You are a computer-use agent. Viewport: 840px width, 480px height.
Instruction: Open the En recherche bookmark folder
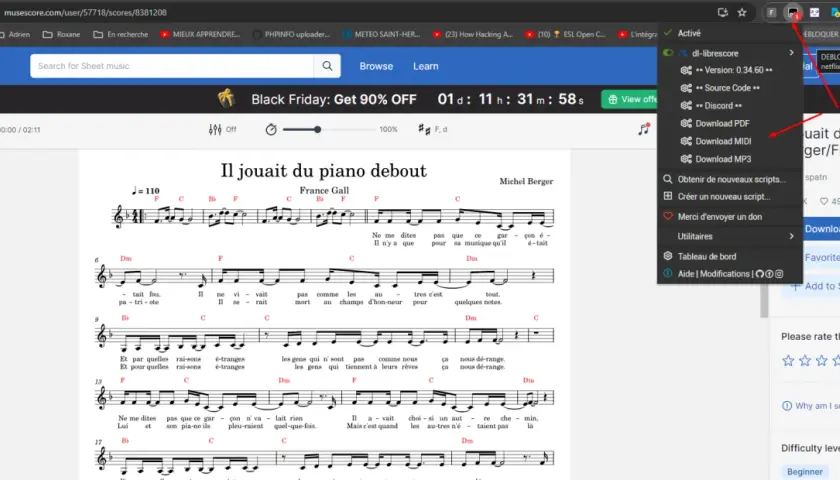click(121, 34)
